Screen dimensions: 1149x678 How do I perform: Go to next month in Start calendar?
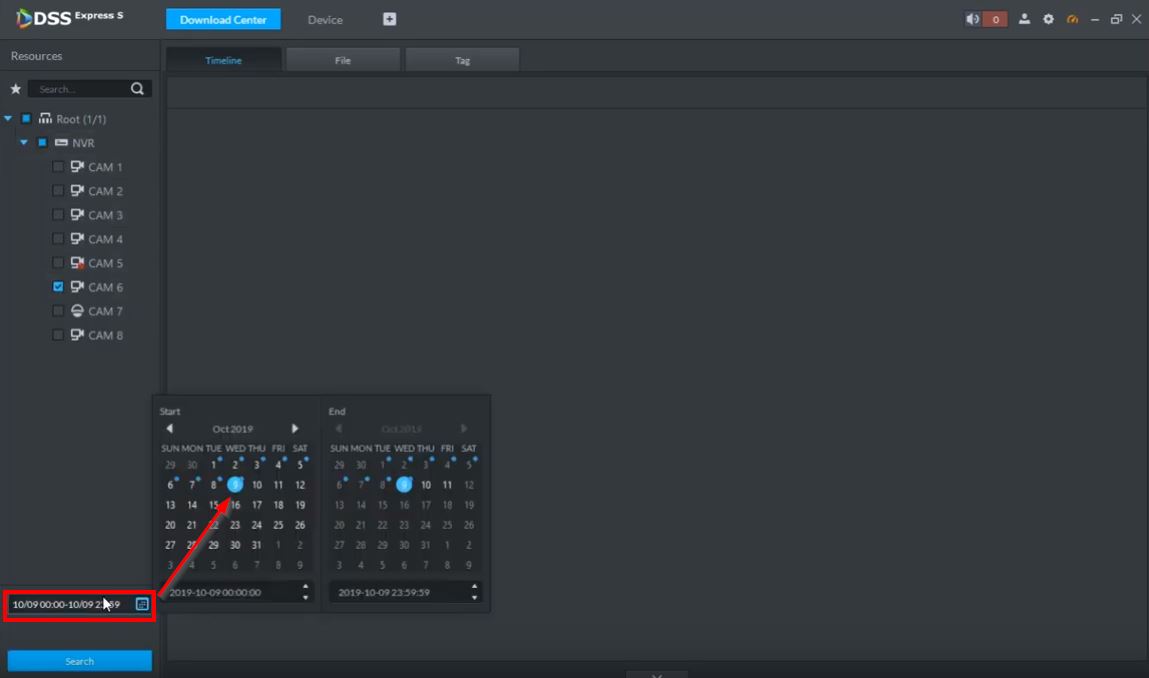click(x=295, y=428)
